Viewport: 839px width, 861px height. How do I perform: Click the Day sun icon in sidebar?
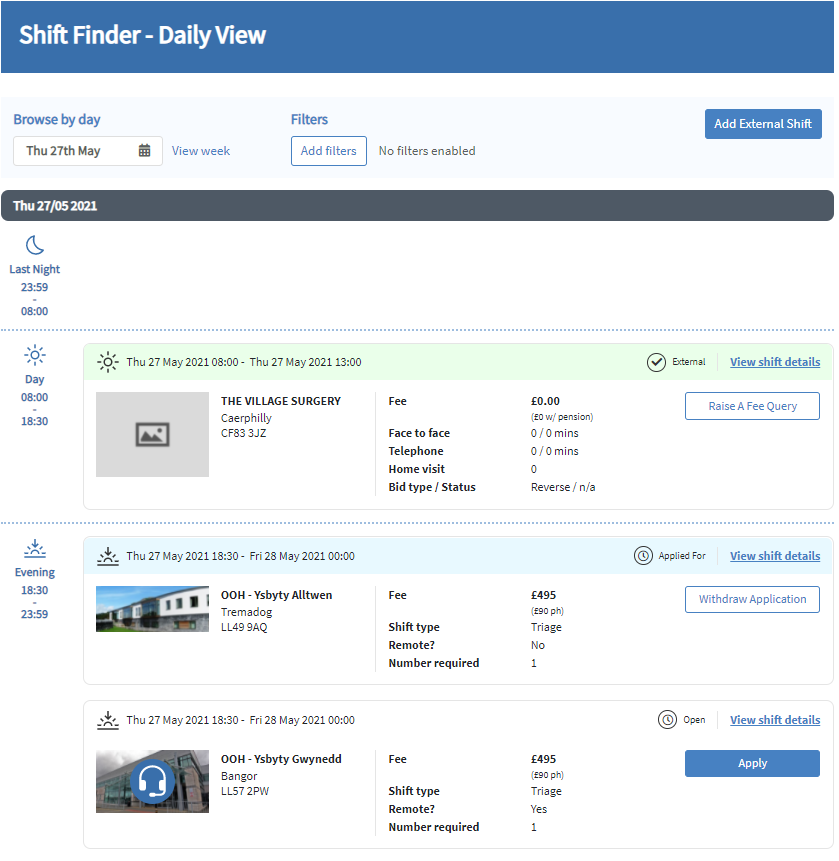tap(35, 355)
